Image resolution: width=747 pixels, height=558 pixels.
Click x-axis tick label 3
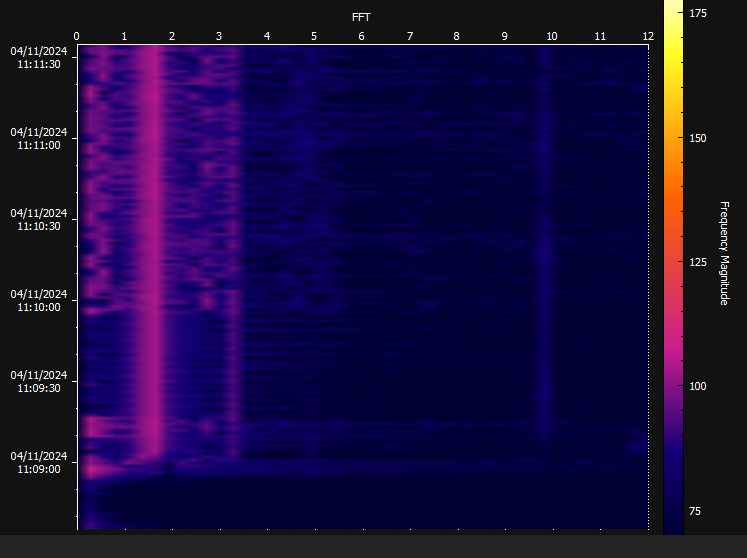point(219,36)
